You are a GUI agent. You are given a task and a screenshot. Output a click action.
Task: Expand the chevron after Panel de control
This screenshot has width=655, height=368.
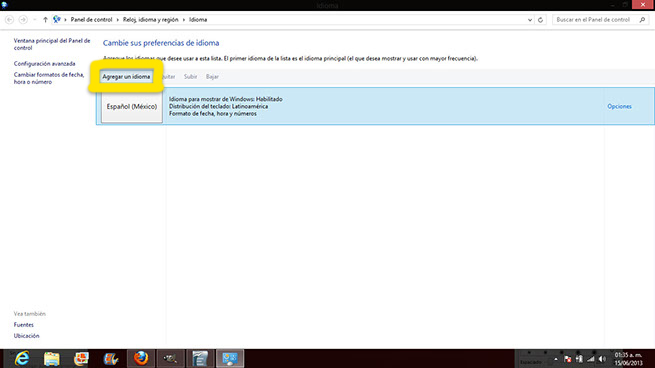(118, 20)
